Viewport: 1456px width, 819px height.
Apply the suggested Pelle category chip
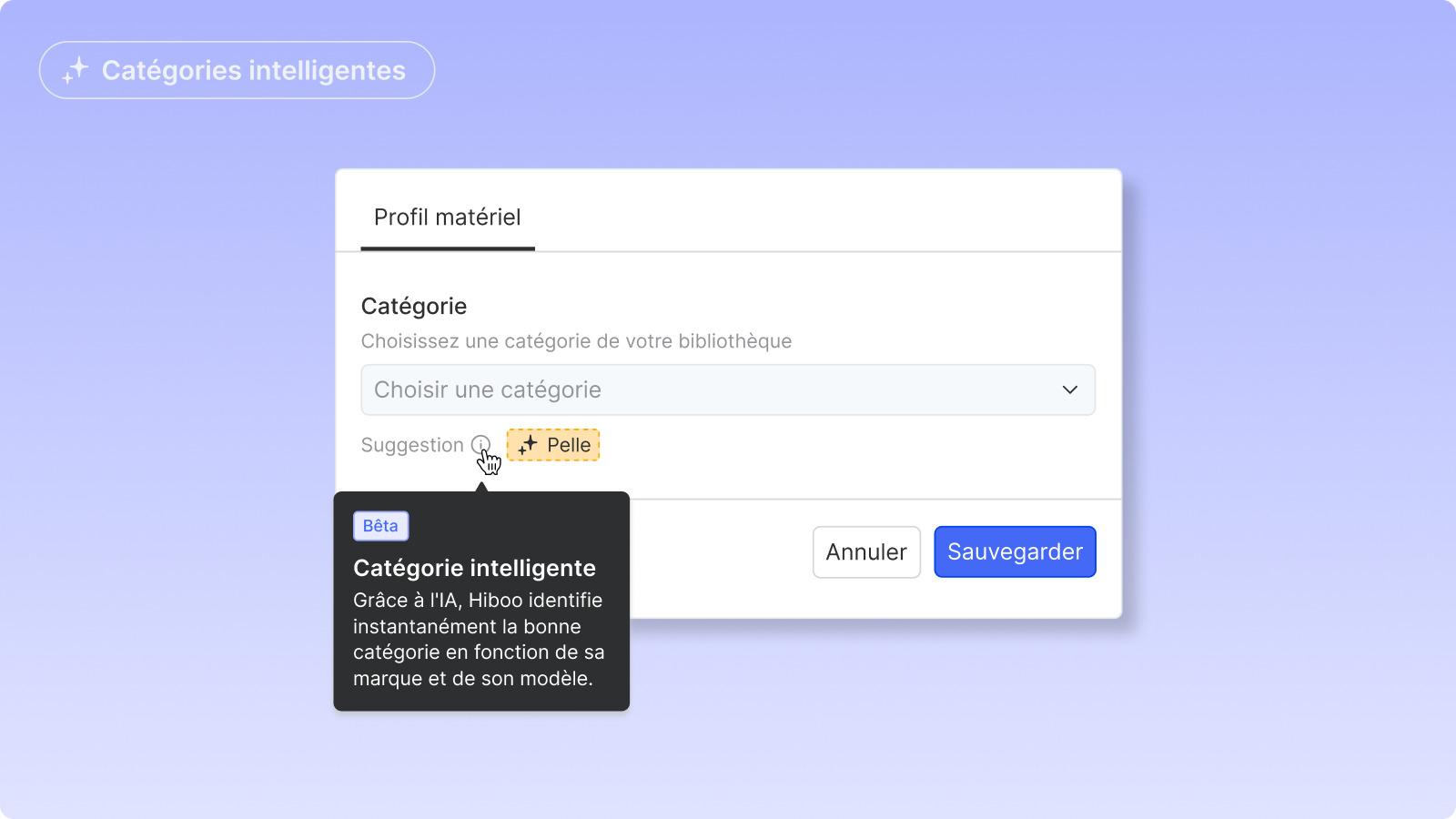553,445
